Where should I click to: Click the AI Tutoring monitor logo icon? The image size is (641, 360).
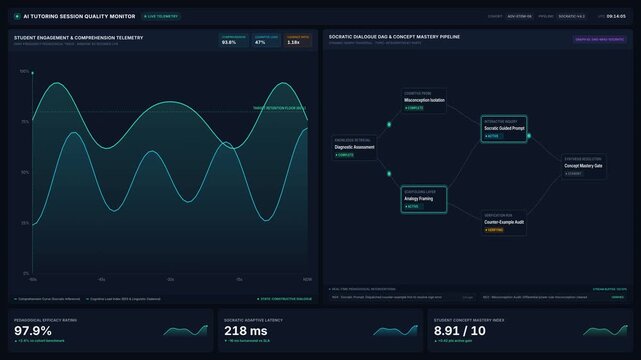(x=17, y=16)
